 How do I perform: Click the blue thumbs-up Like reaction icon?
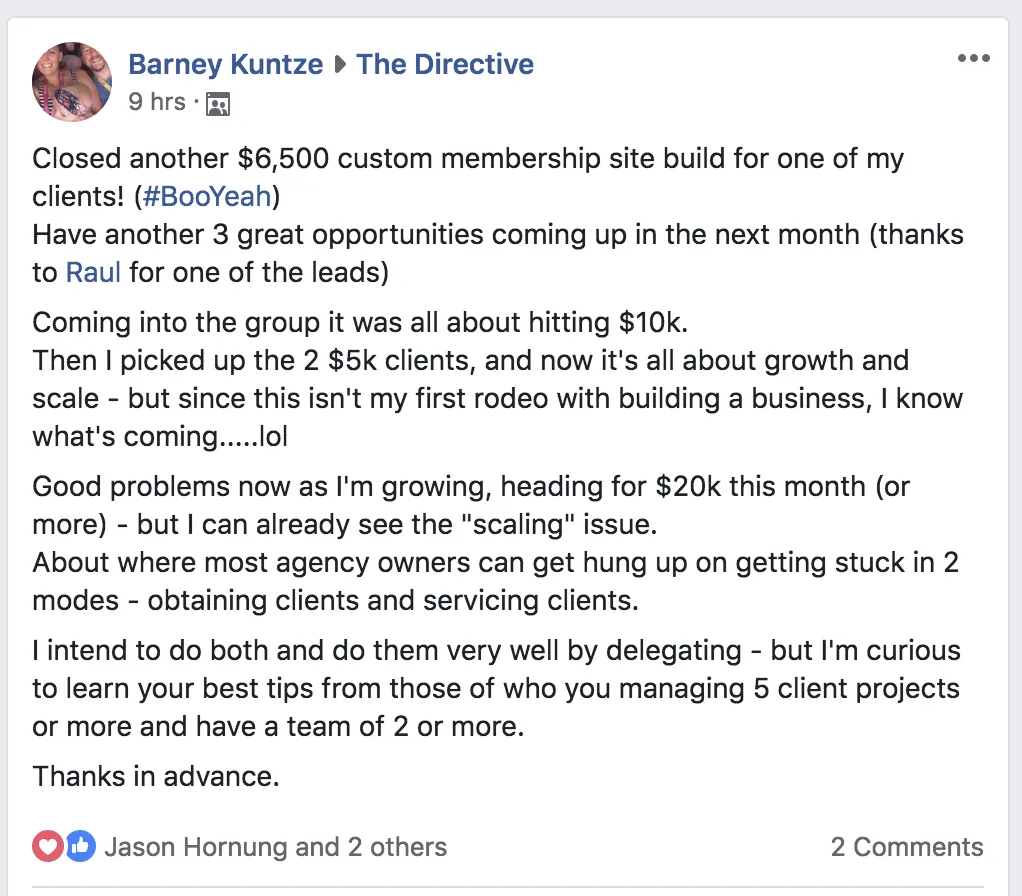(80, 847)
